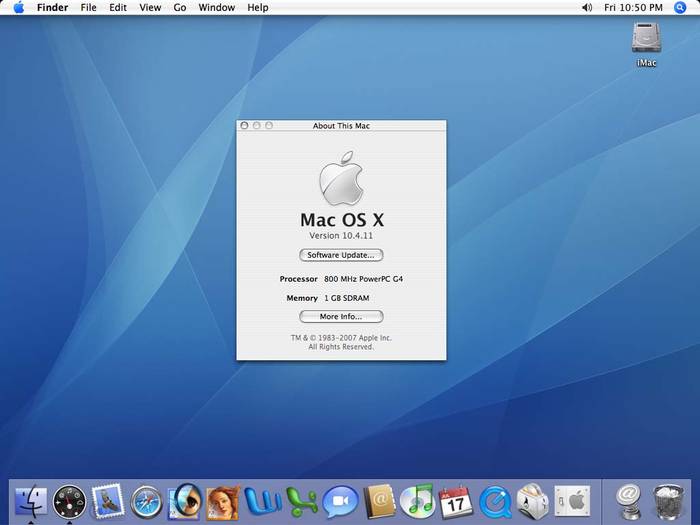Launch QuickTime Player from the Dock
The height and width of the screenshot is (525, 700).
pyautogui.click(x=495, y=502)
